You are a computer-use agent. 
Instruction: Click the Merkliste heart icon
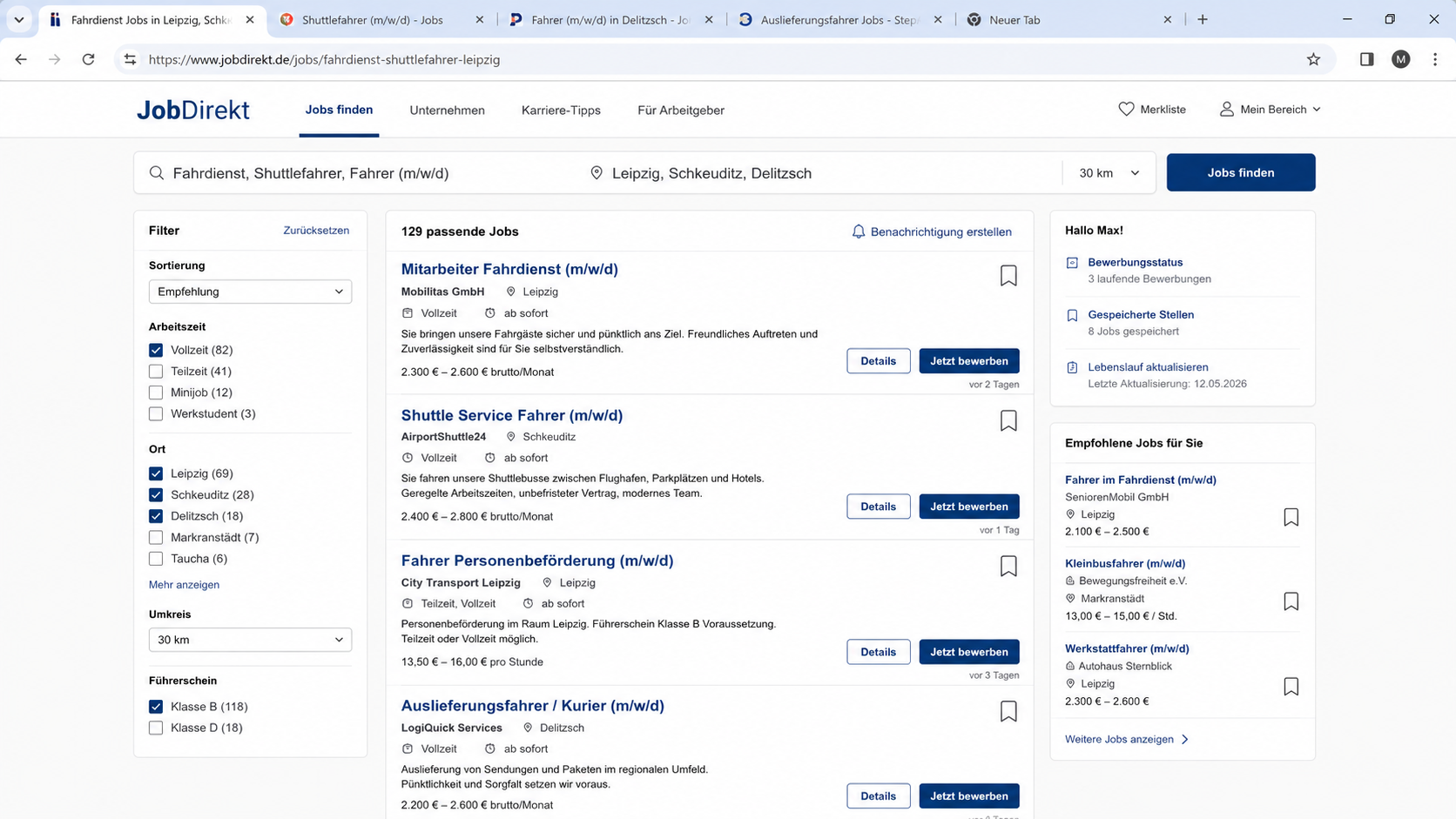[1126, 110]
